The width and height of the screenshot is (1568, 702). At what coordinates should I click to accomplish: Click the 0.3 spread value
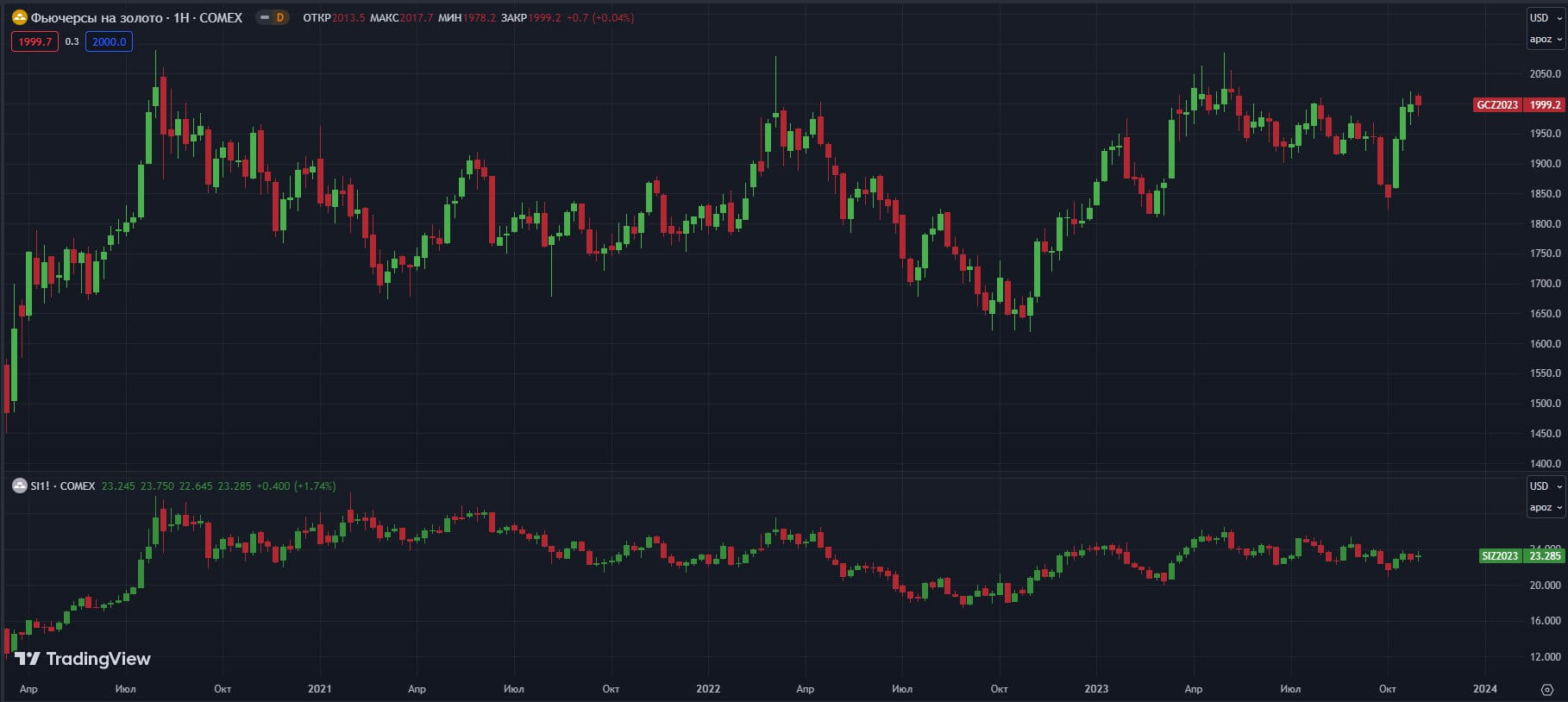pos(72,41)
